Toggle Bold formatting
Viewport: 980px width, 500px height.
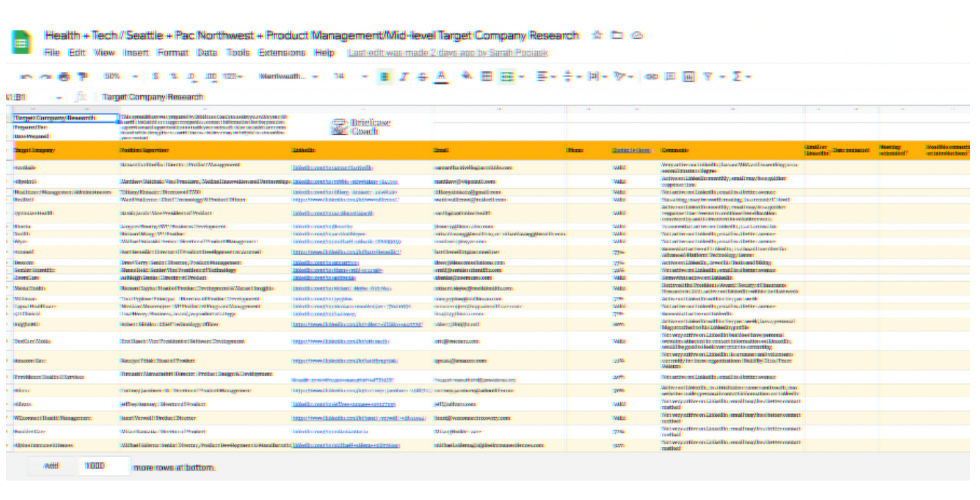click(384, 76)
